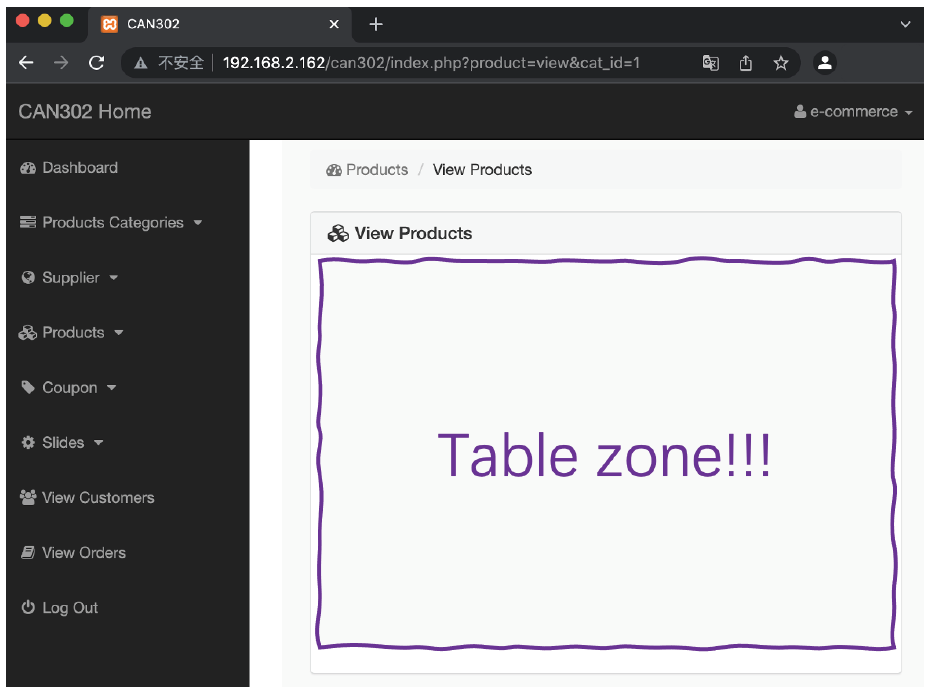The width and height of the screenshot is (932, 691).
Task: Expand the Coupon dropdown caret
Action: [x=111, y=388]
